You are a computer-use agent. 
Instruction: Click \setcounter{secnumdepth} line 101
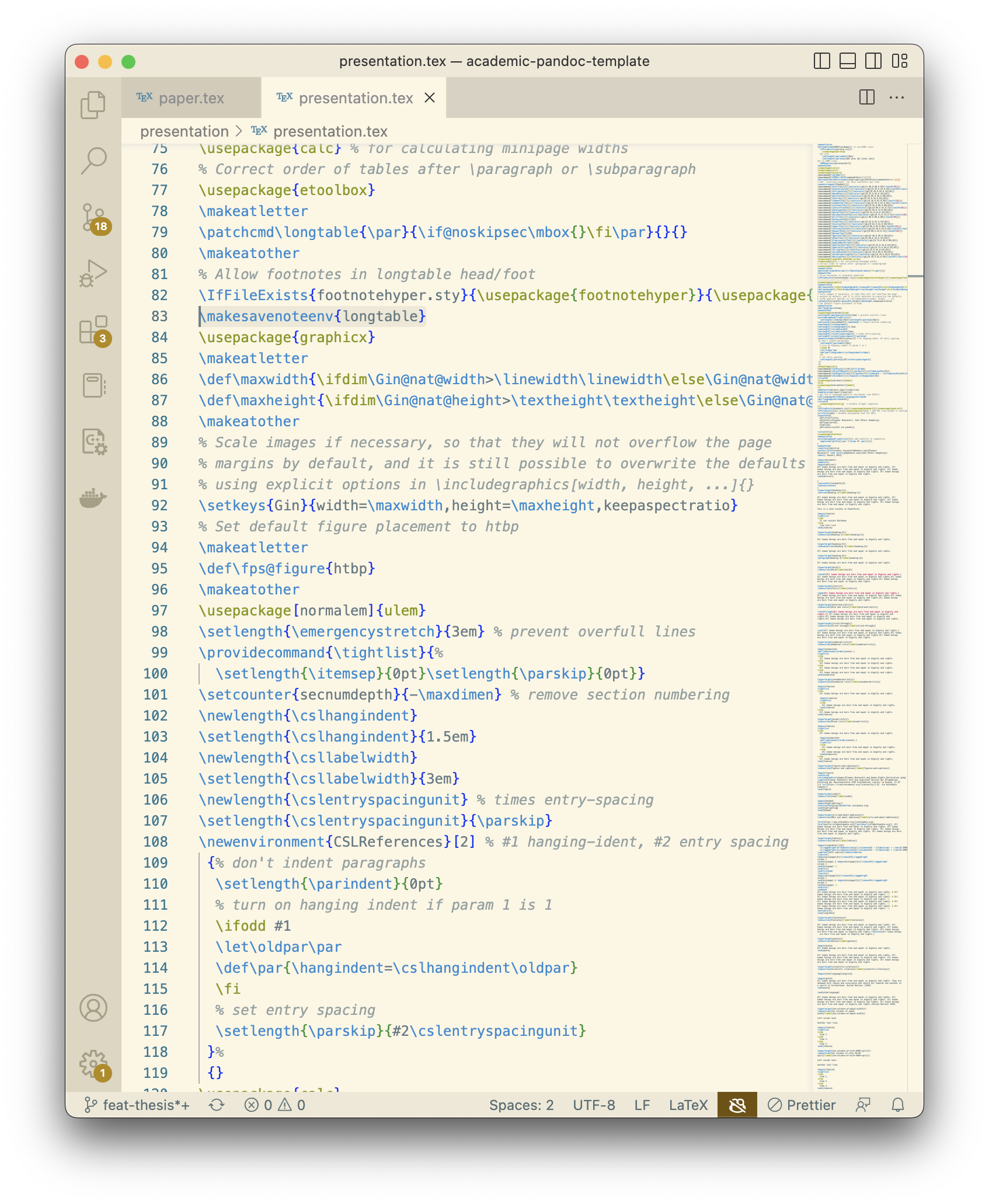[x=464, y=695]
